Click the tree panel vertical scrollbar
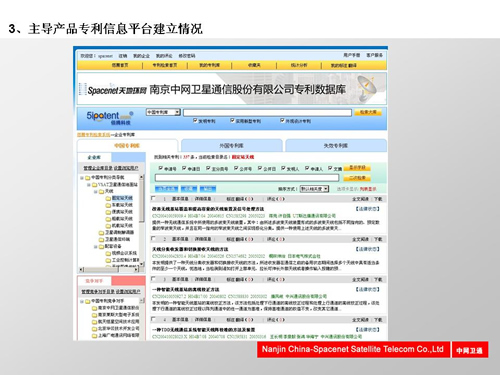 142,220
